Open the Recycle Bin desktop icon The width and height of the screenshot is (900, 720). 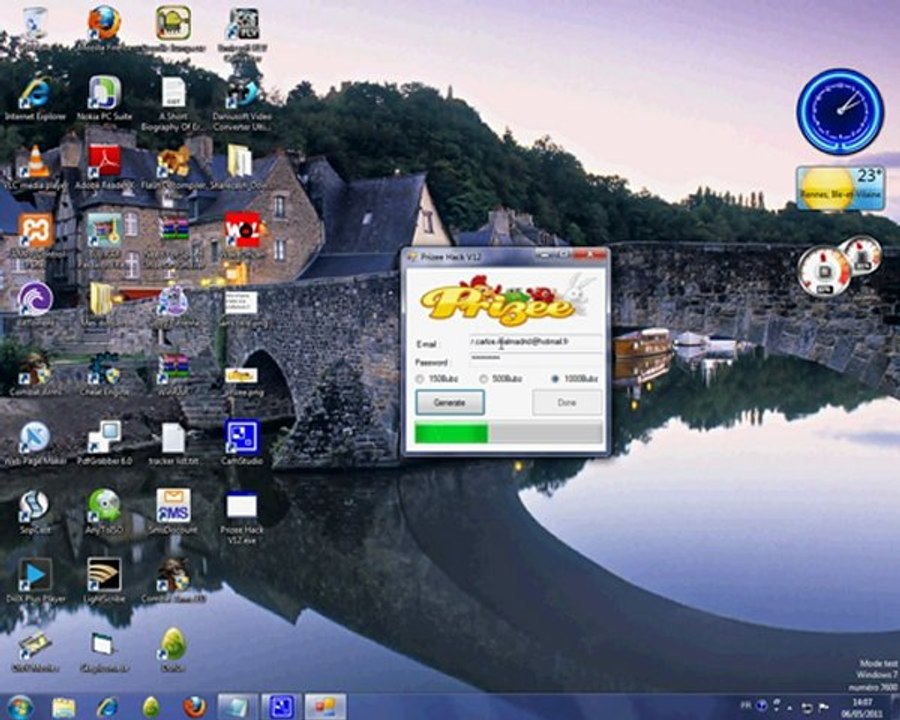[x=34, y=26]
